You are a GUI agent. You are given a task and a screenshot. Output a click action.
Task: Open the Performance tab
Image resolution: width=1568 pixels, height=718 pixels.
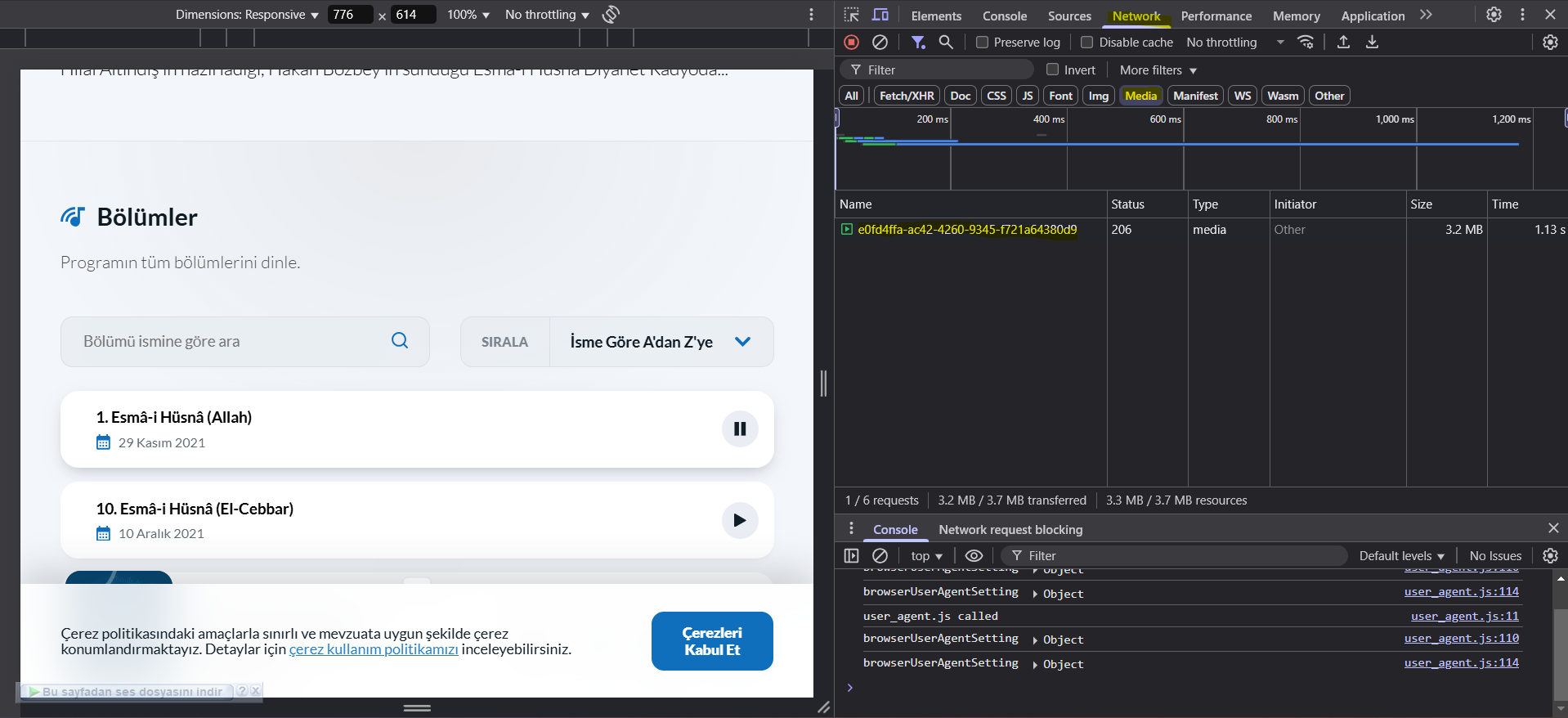pos(1216,16)
